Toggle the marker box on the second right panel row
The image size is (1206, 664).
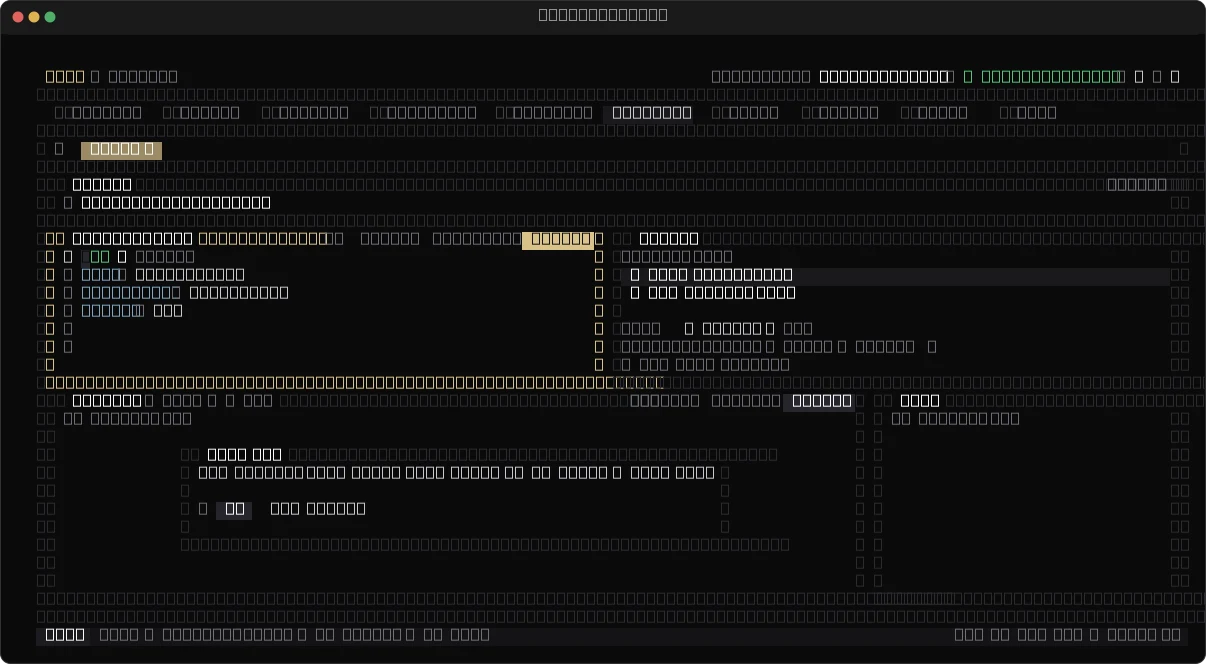[635, 293]
